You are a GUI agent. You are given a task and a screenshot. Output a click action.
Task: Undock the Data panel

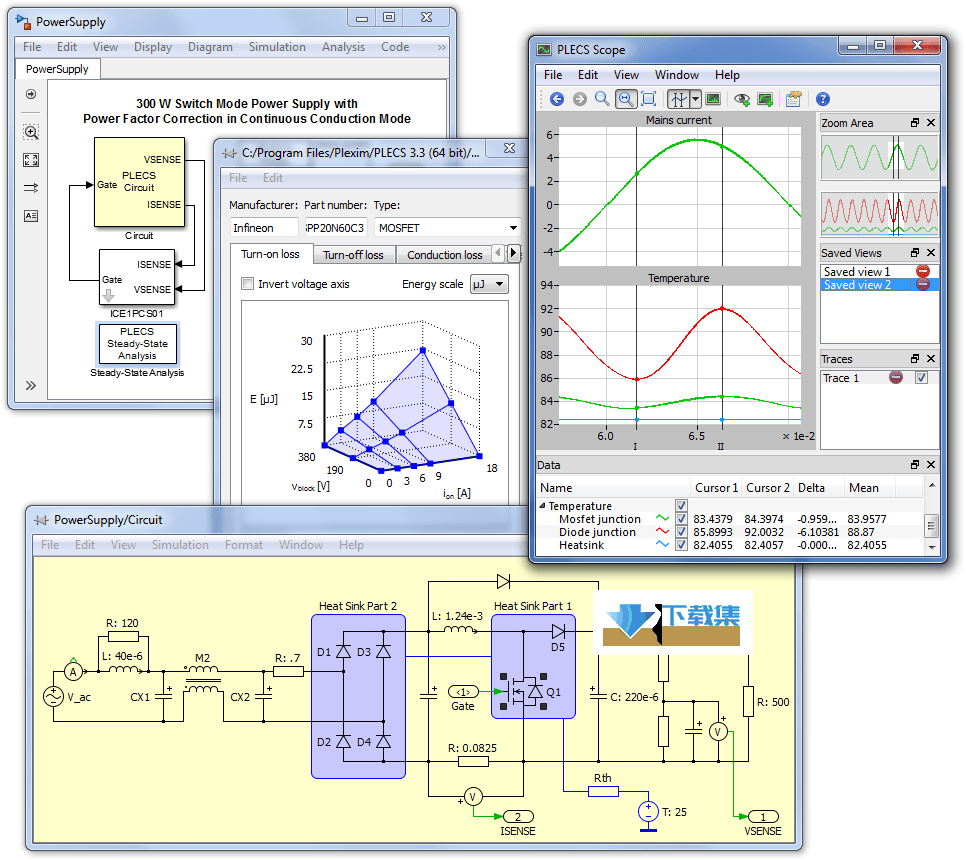[x=915, y=464]
